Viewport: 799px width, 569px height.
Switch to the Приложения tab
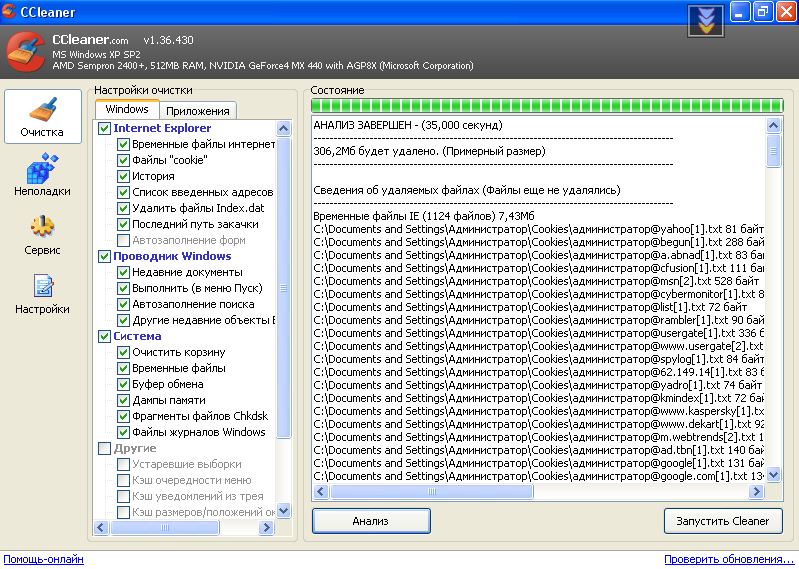pos(197,111)
